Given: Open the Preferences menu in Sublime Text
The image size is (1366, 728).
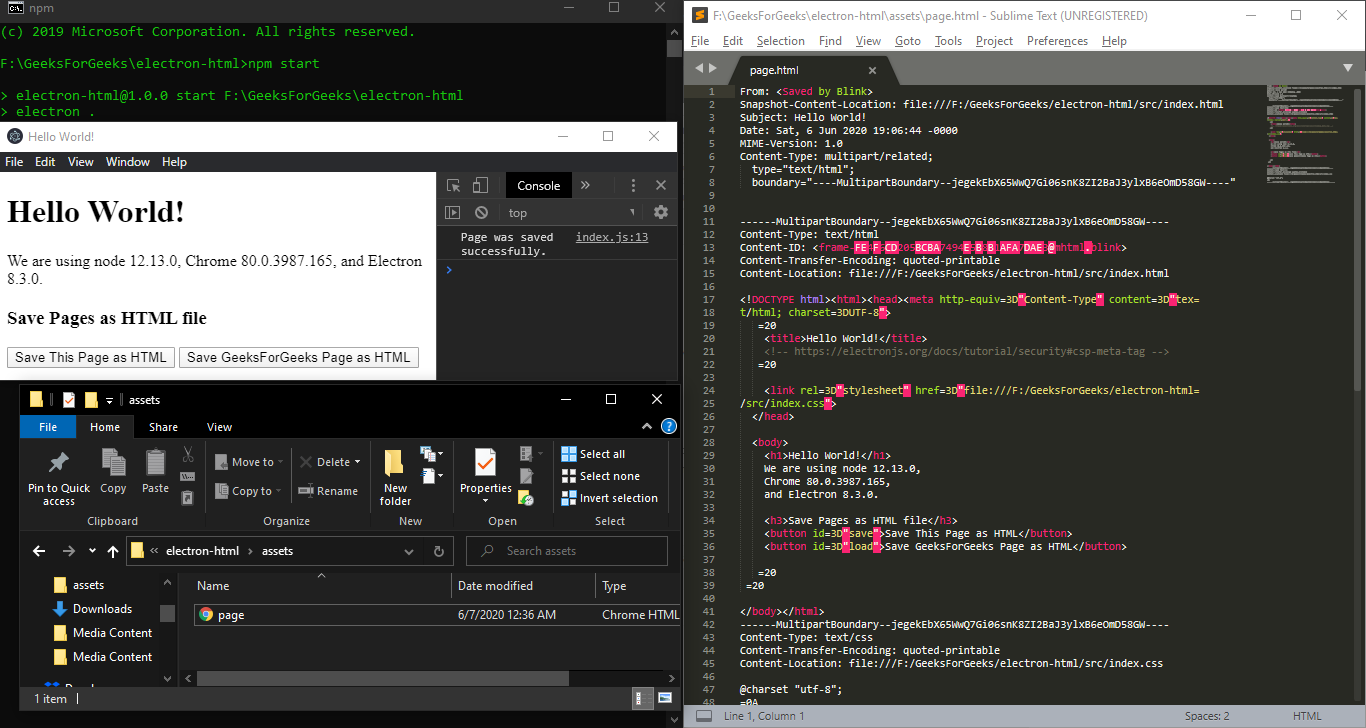Looking at the screenshot, I should point(1057,41).
